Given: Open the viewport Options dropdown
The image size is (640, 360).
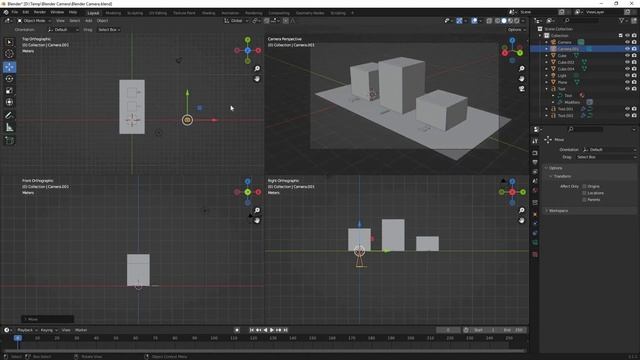Looking at the screenshot, I should (x=516, y=30).
